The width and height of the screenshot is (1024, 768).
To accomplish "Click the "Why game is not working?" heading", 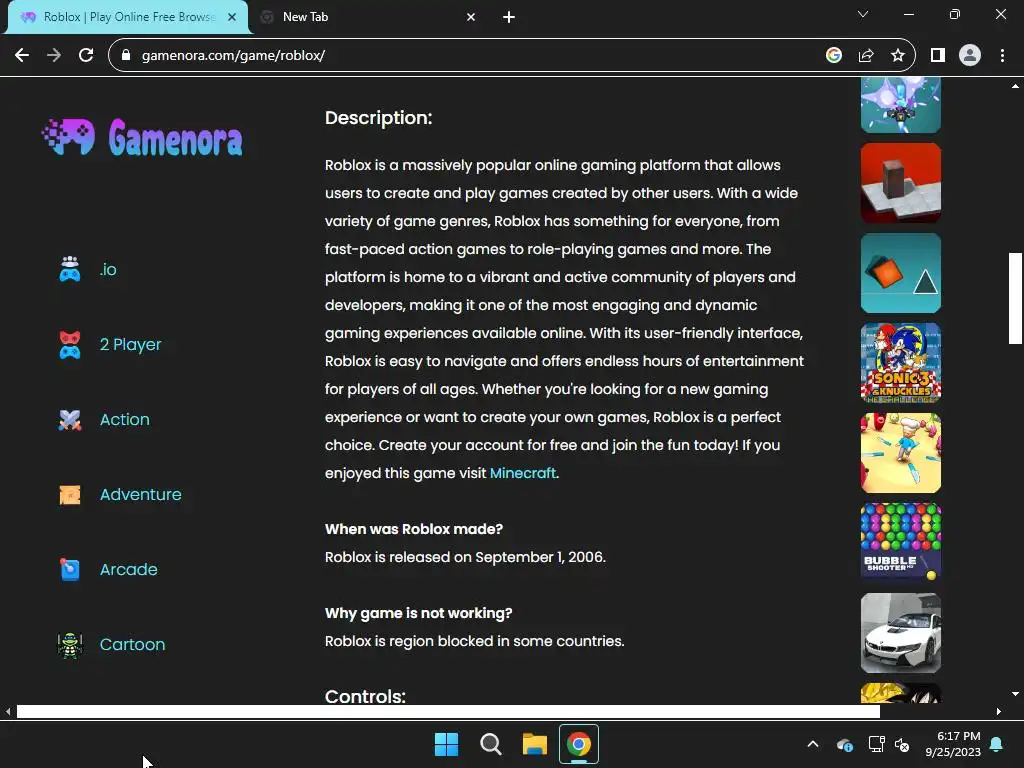I will 419,613.
